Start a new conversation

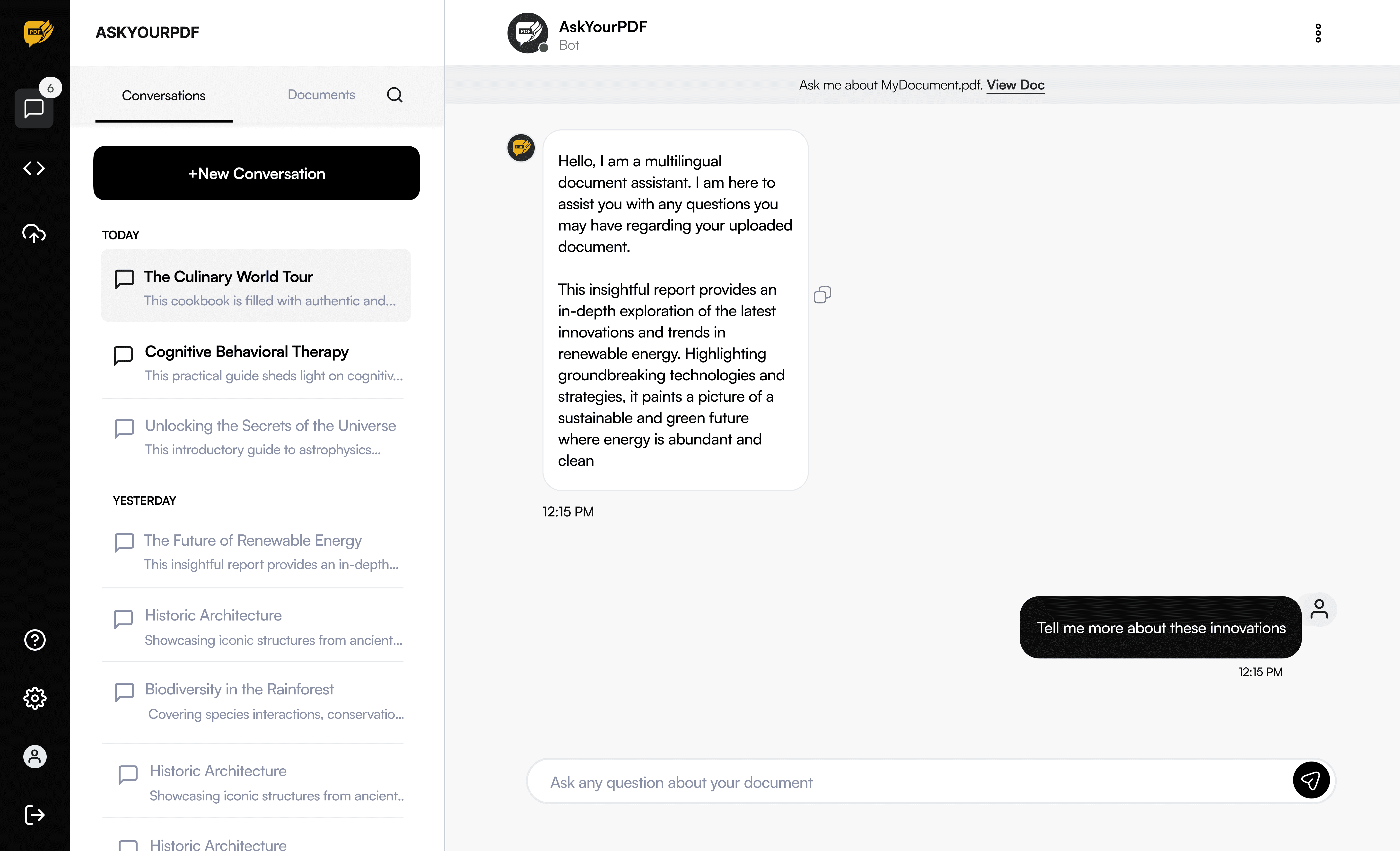pyautogui.click(x=256, y=173)
